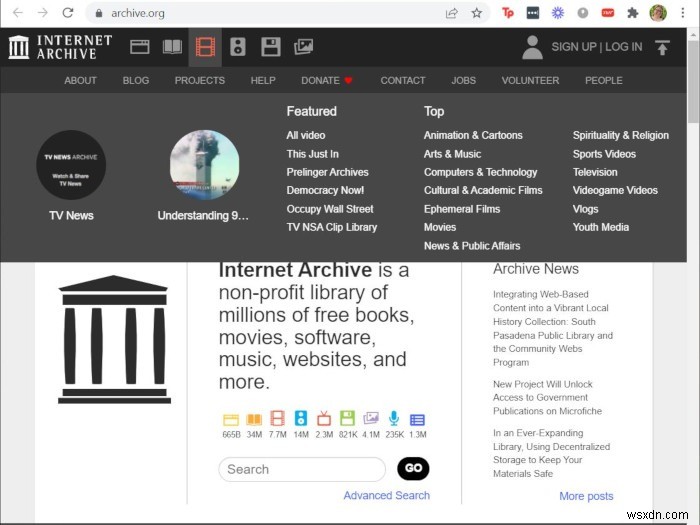Open the PROJECTS menu item
Screen dimensions: 700x525
pos(200,80)
